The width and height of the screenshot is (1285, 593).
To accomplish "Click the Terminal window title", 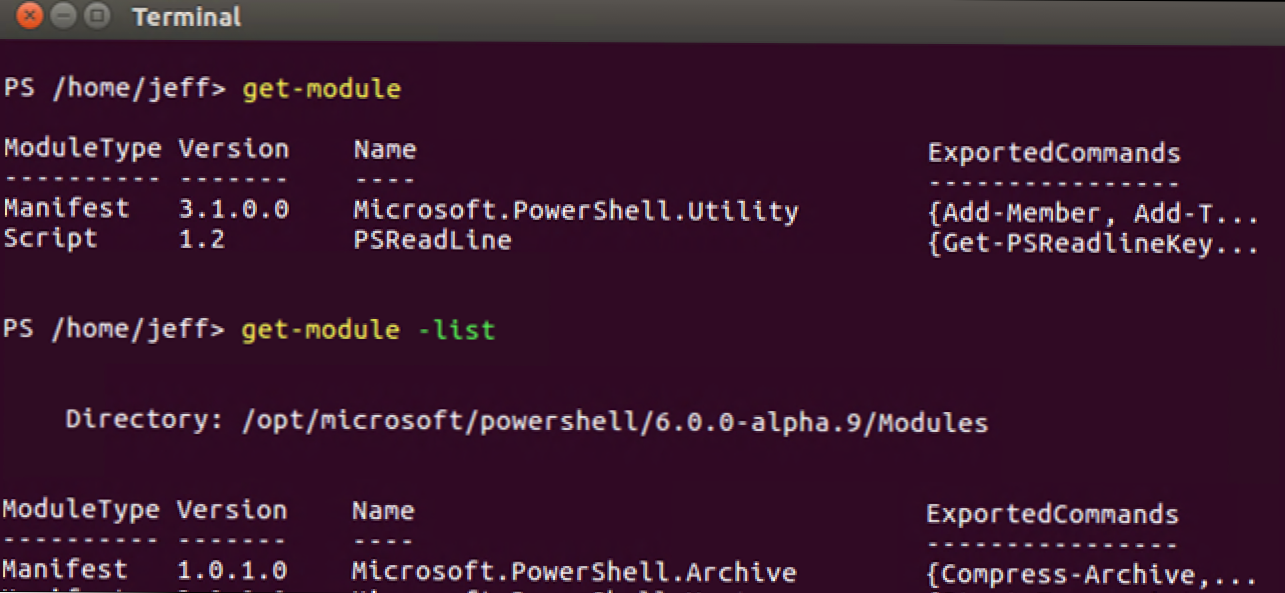I will [x=186, y=16].
